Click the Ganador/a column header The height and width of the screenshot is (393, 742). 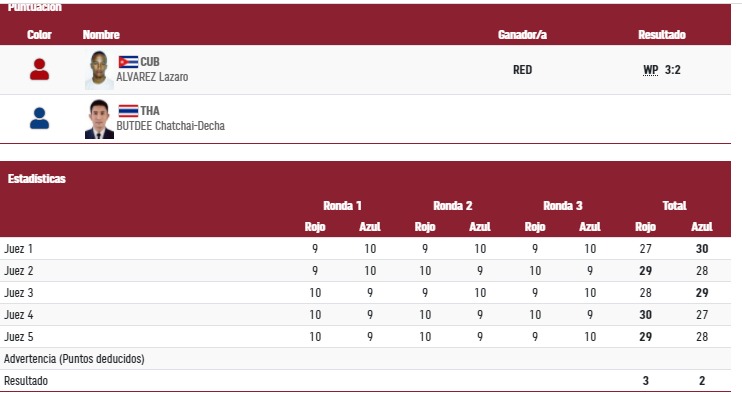[522, 35]
